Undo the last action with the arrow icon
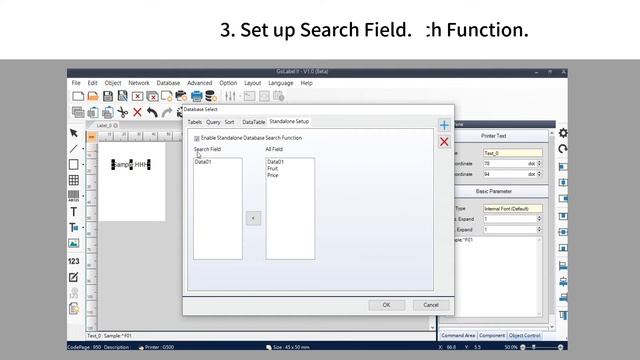 tap(152, 112)
